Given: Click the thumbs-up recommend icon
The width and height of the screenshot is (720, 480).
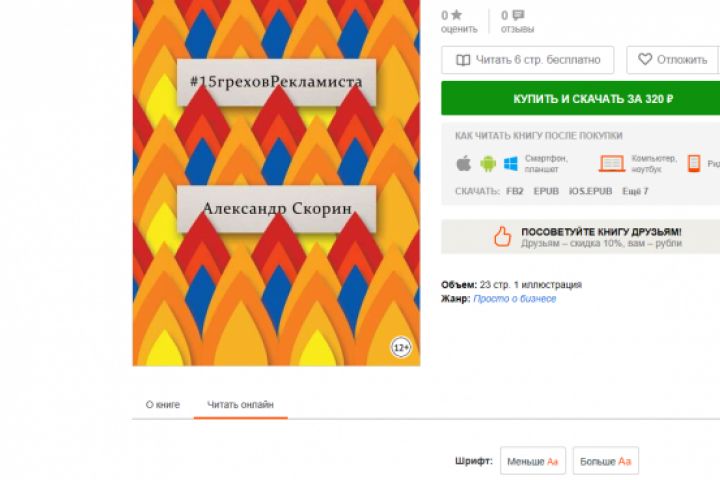Looking at the screenshot, I should tap(502, 237).
